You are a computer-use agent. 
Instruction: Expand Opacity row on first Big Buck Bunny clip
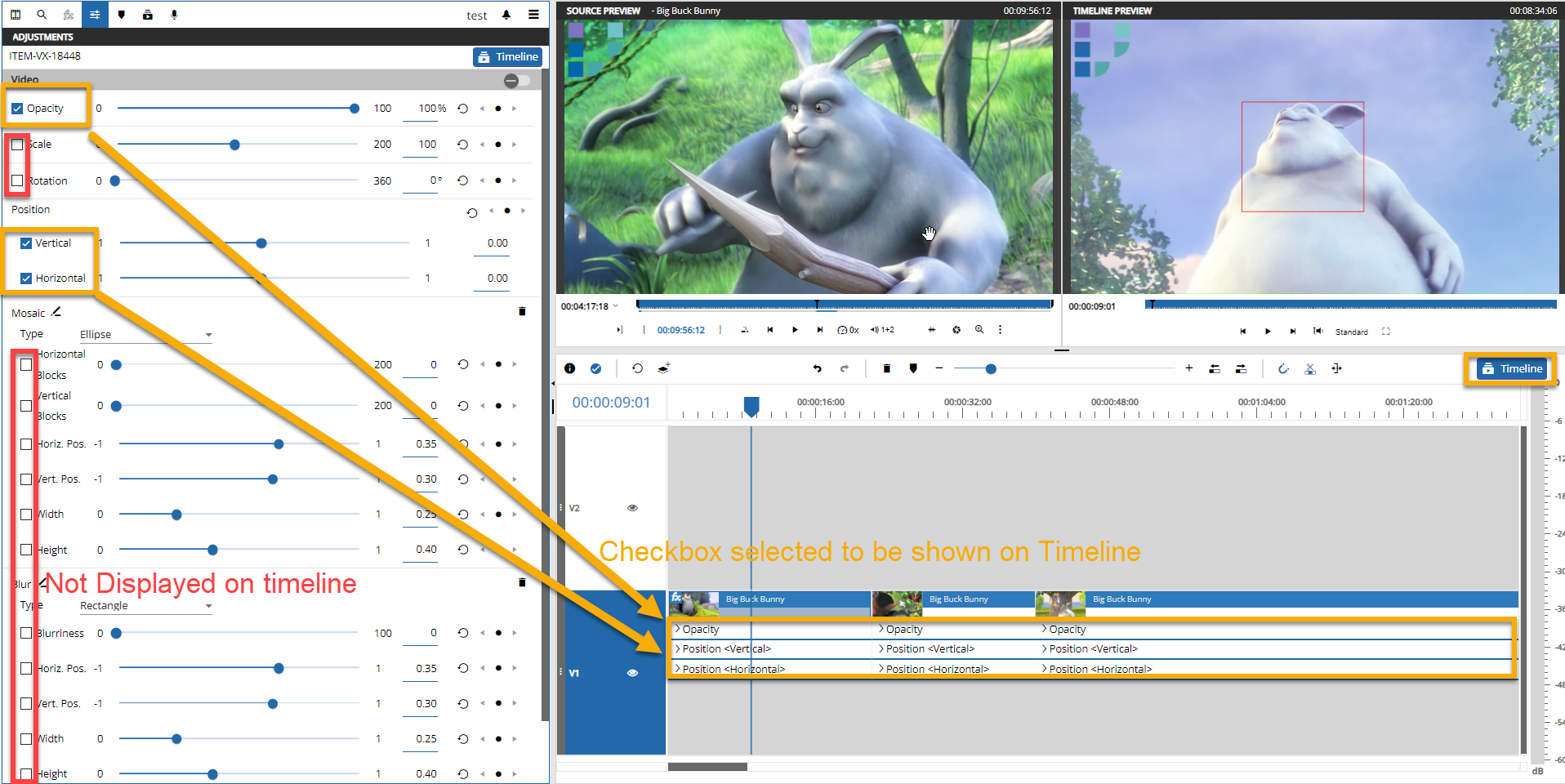tap(678, 629)
